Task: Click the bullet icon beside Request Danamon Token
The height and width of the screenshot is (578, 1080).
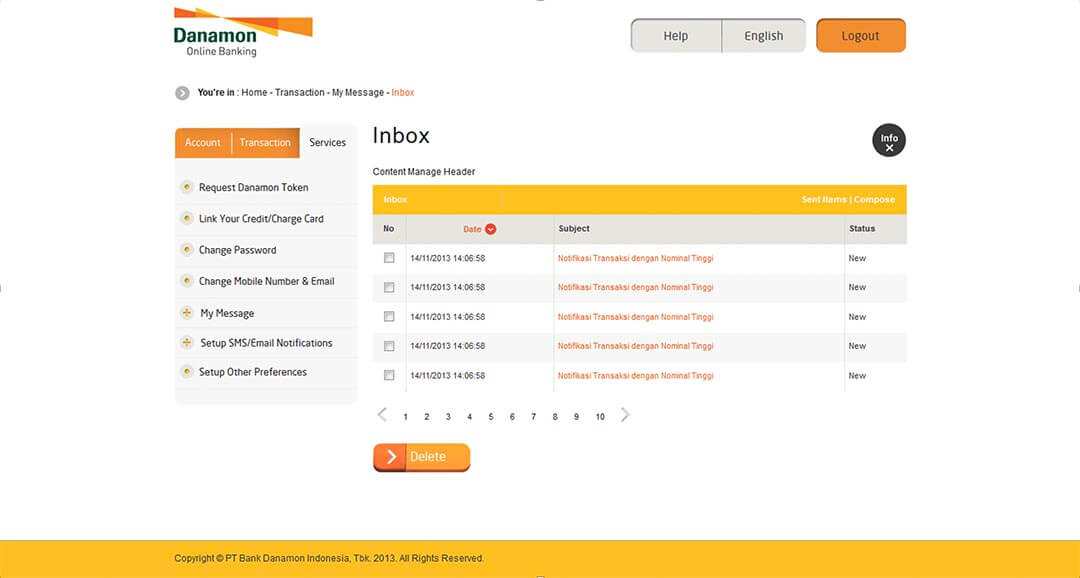Action: click(x=187, y=187)
